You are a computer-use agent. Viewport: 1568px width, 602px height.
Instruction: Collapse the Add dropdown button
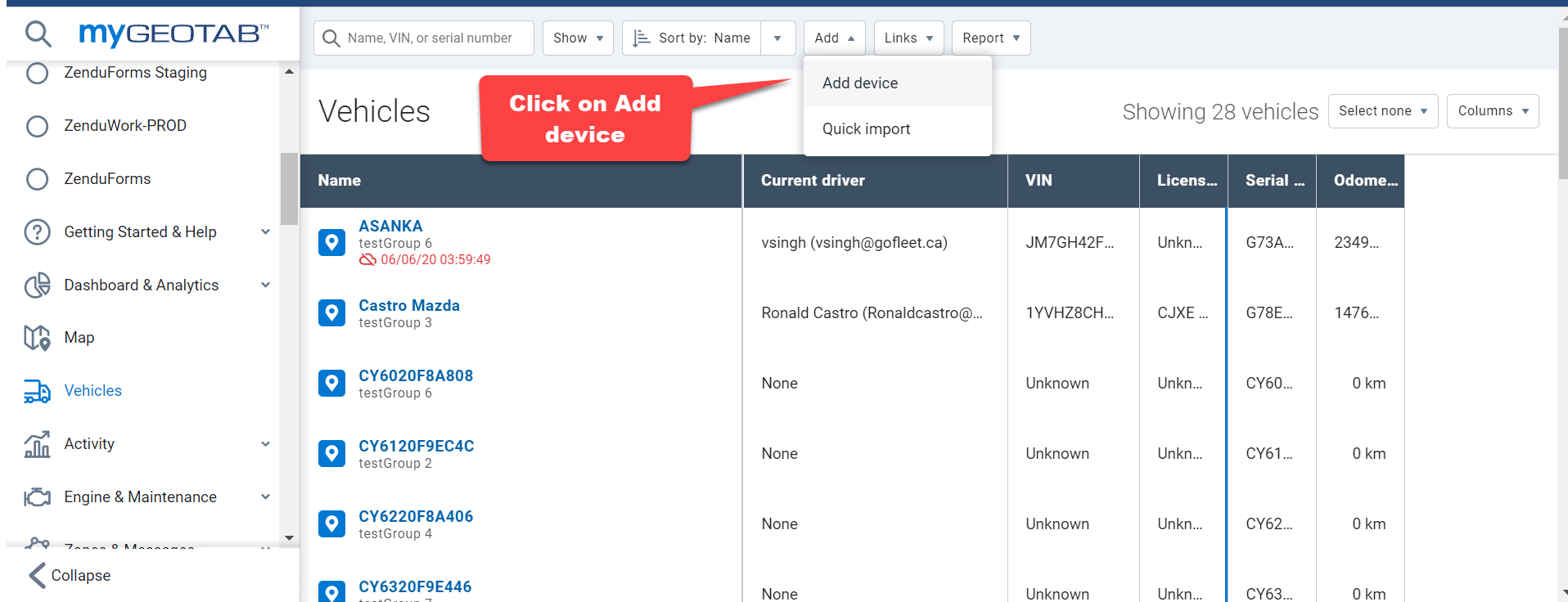pos(834,38)
